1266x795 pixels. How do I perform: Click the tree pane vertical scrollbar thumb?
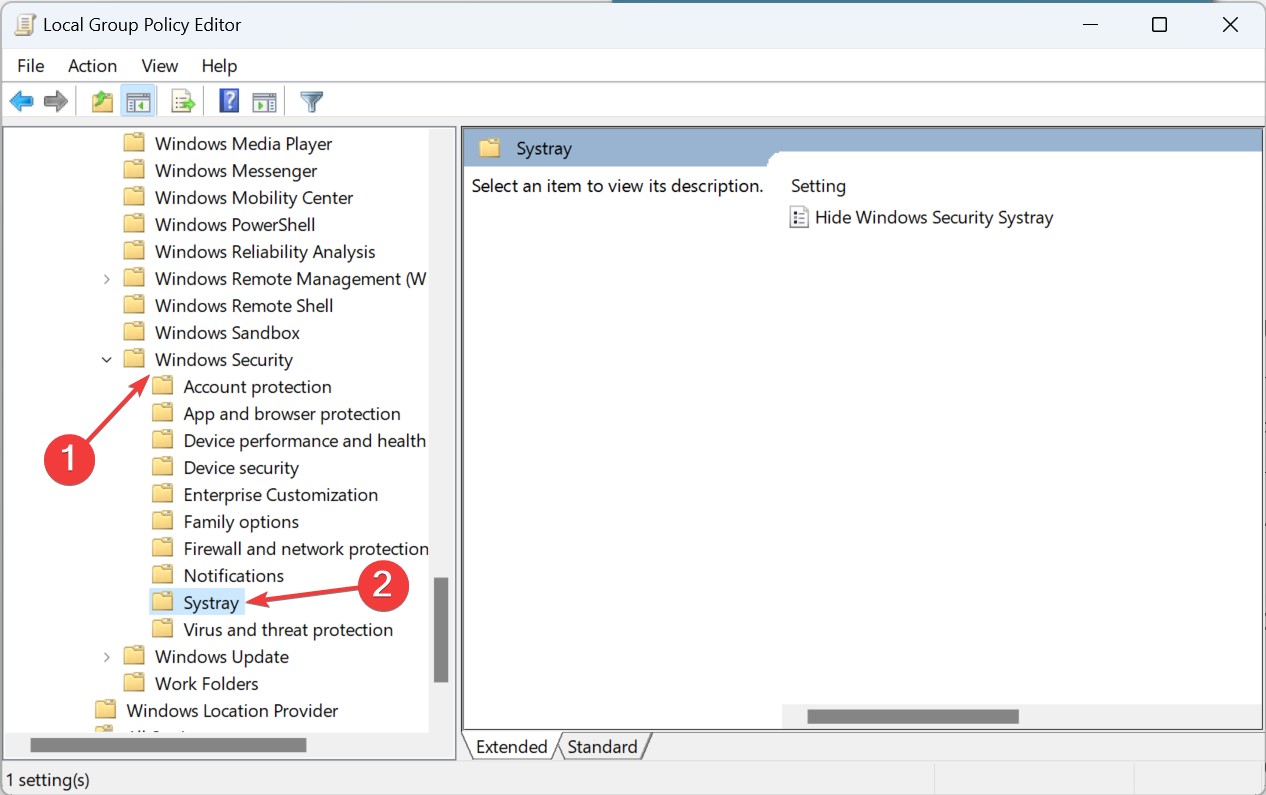click(x=441, y=630)
